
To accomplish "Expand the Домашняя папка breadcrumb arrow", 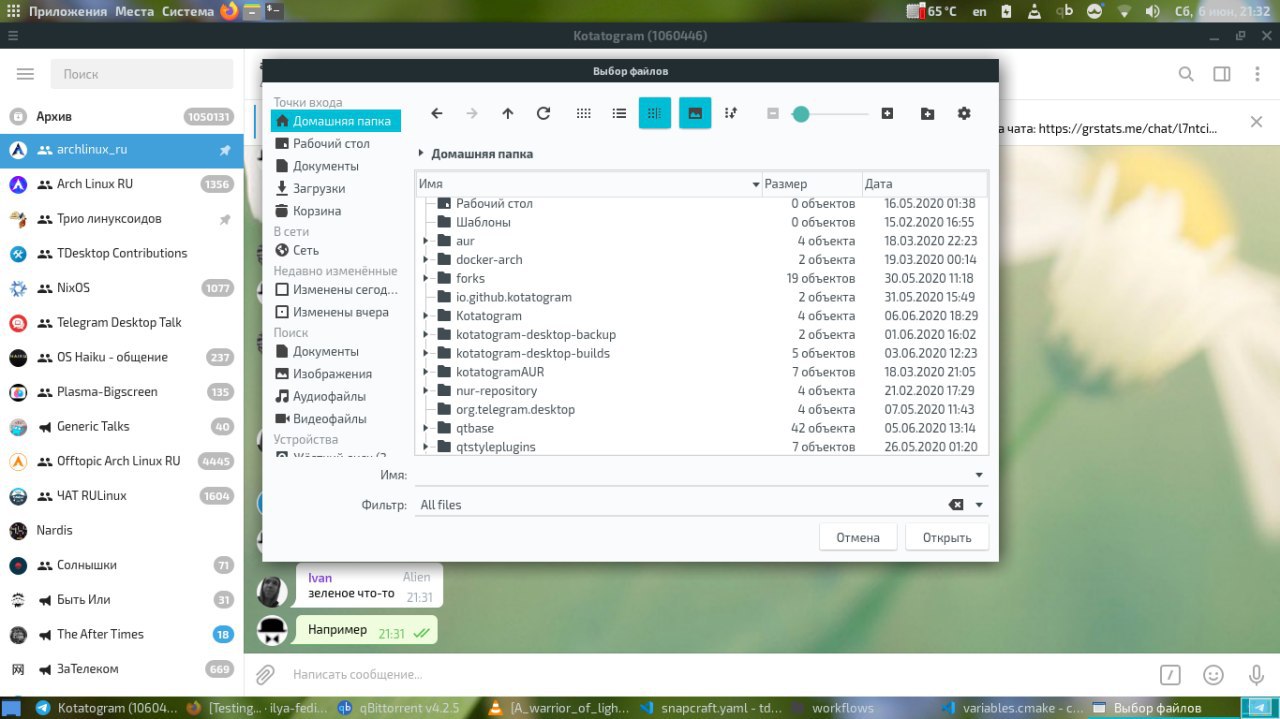I will 421,154.
